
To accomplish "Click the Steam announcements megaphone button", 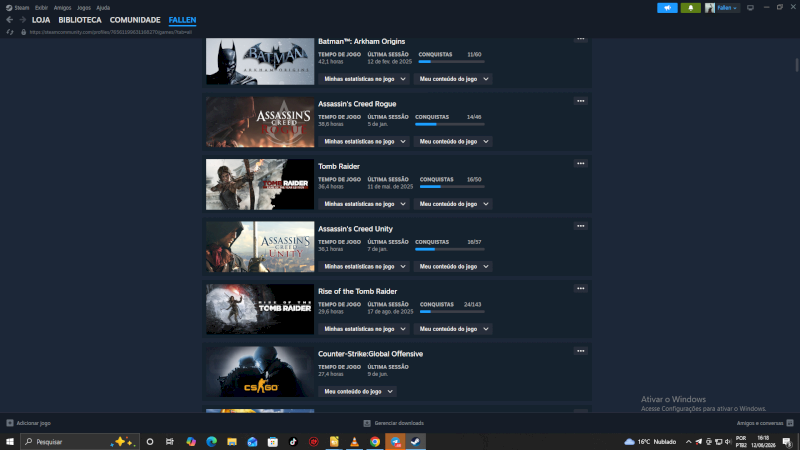I will click(667, 8).
